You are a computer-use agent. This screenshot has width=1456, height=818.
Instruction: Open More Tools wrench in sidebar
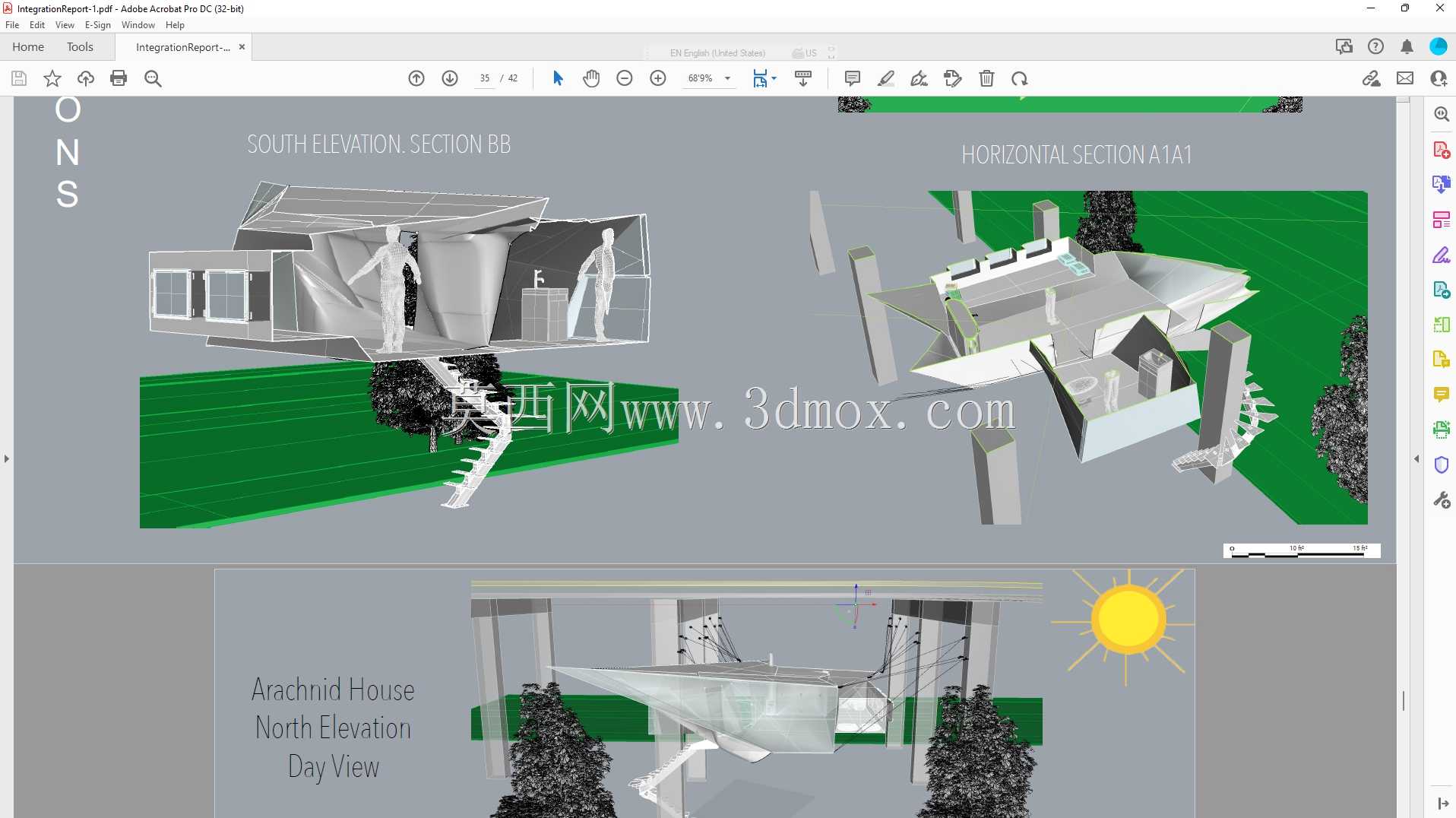1442,499
